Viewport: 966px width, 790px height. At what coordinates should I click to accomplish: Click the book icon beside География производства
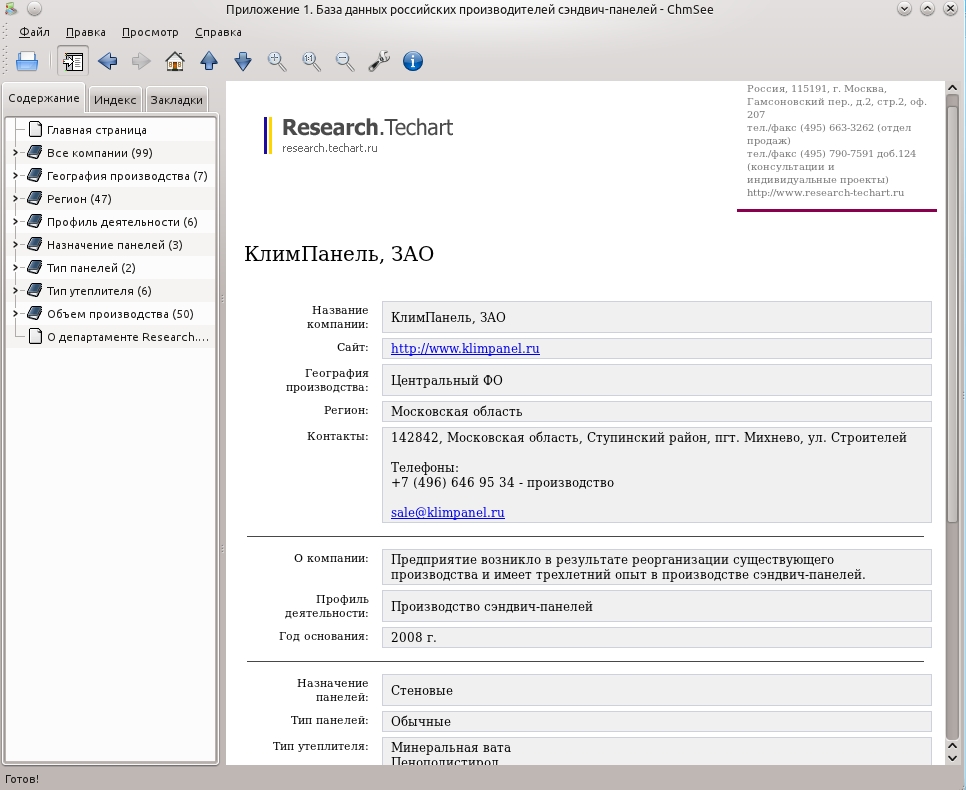(x=35, y=176)
